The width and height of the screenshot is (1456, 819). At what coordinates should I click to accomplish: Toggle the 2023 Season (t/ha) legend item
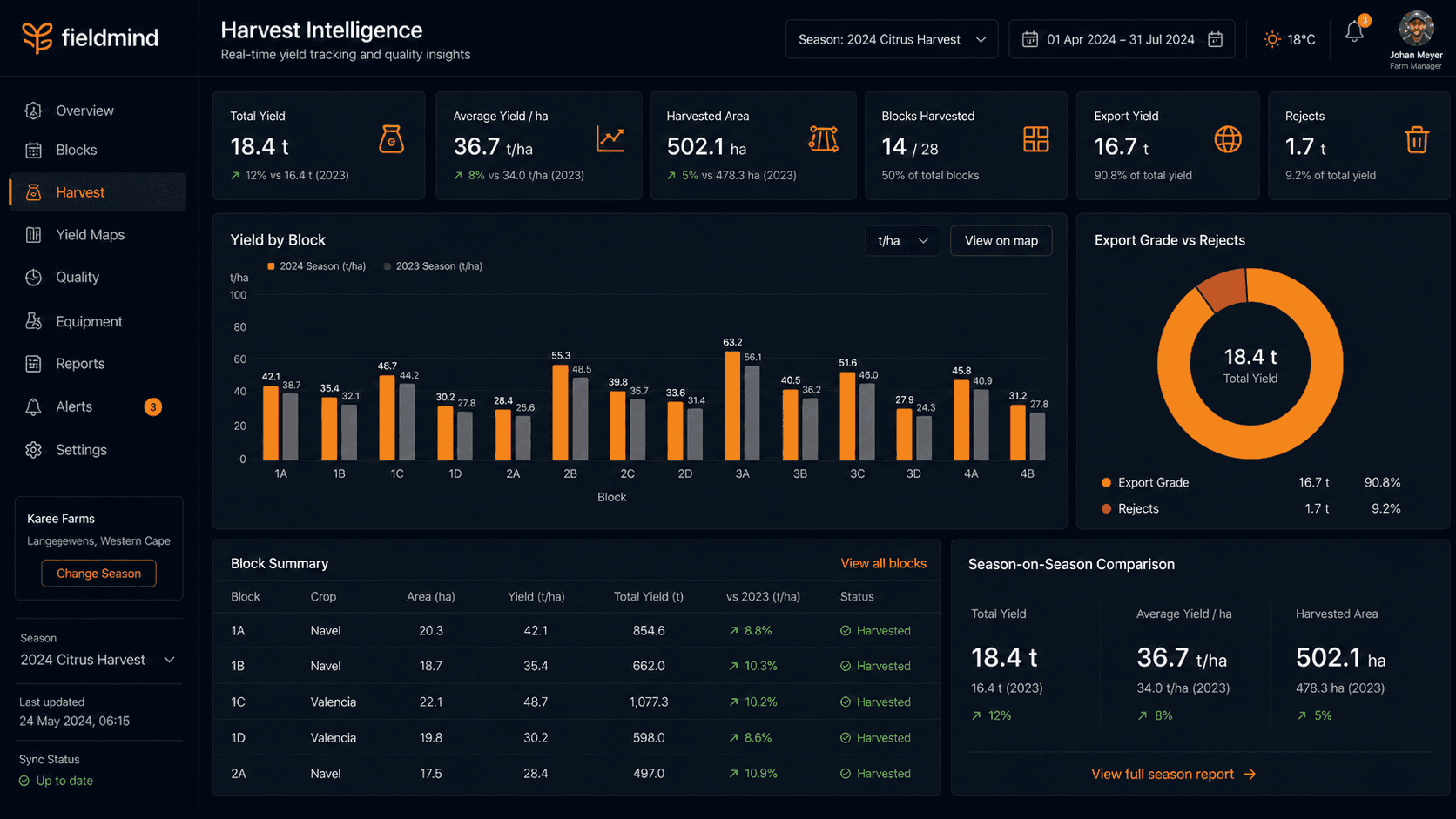433,266
